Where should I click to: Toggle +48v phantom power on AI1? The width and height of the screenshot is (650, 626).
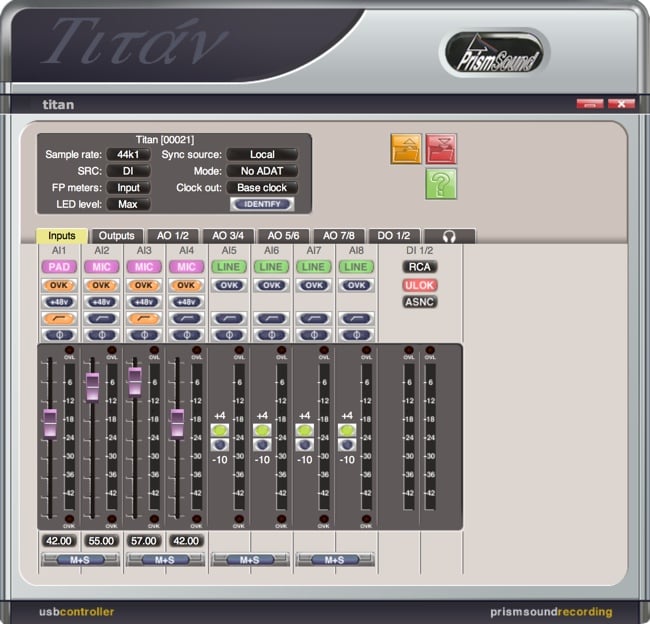(59, 302)
